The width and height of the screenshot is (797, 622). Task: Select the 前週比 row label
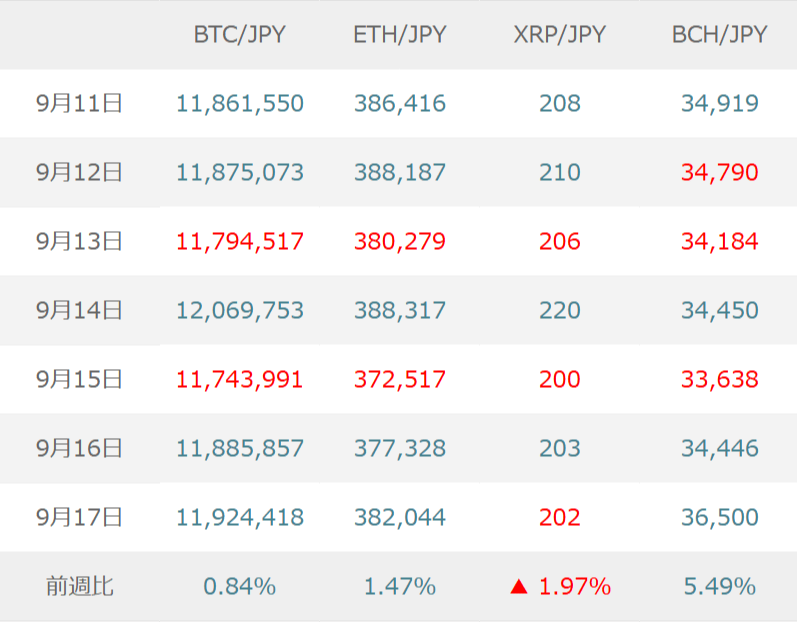tap(80, 586)
